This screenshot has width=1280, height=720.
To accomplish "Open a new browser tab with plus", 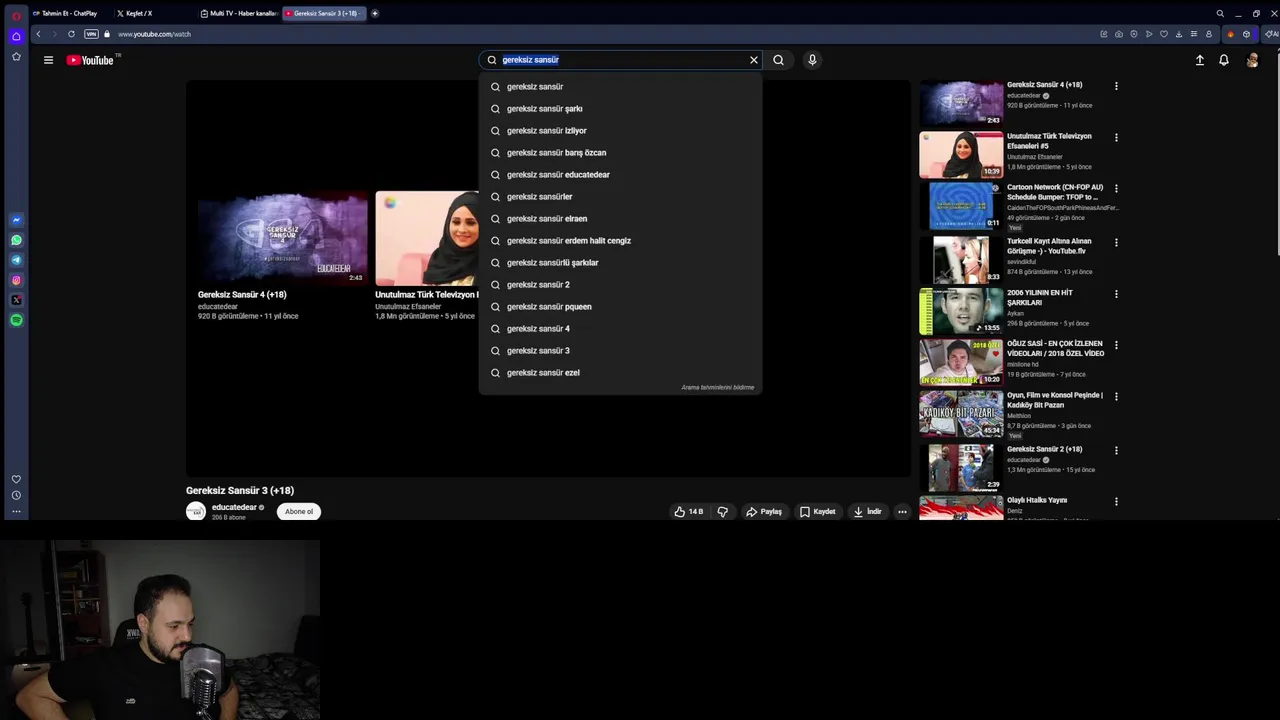I will (x=375, y=13).
